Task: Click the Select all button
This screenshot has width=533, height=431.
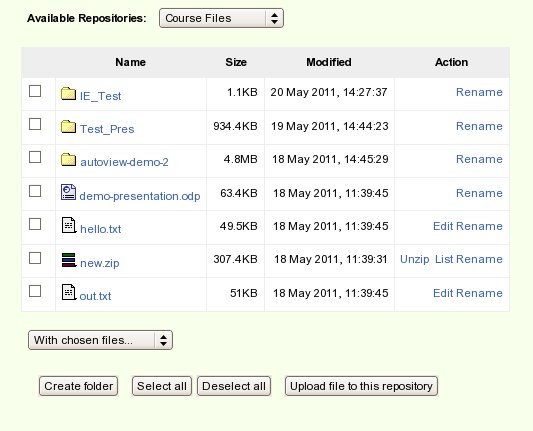Action: [x=162, y=386]
